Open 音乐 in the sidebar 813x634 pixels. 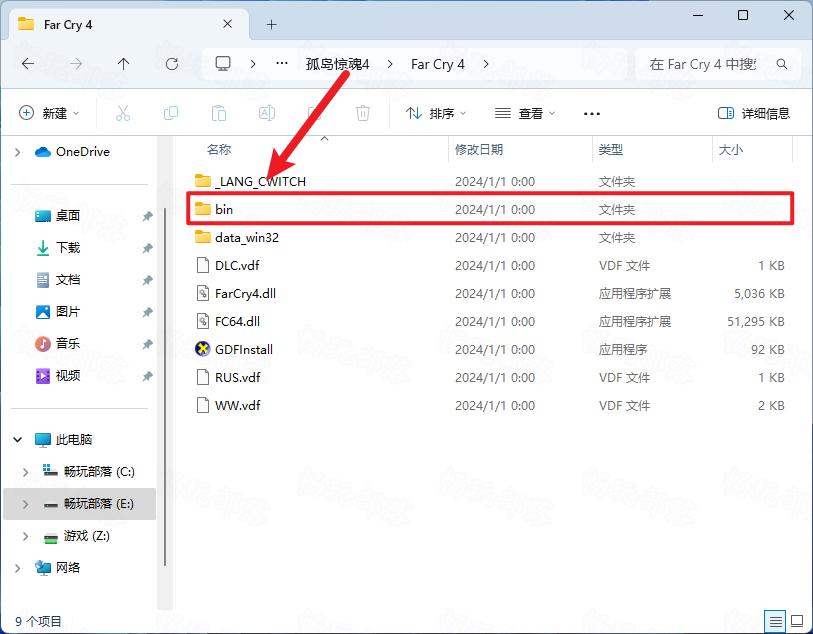click(68, 344)
